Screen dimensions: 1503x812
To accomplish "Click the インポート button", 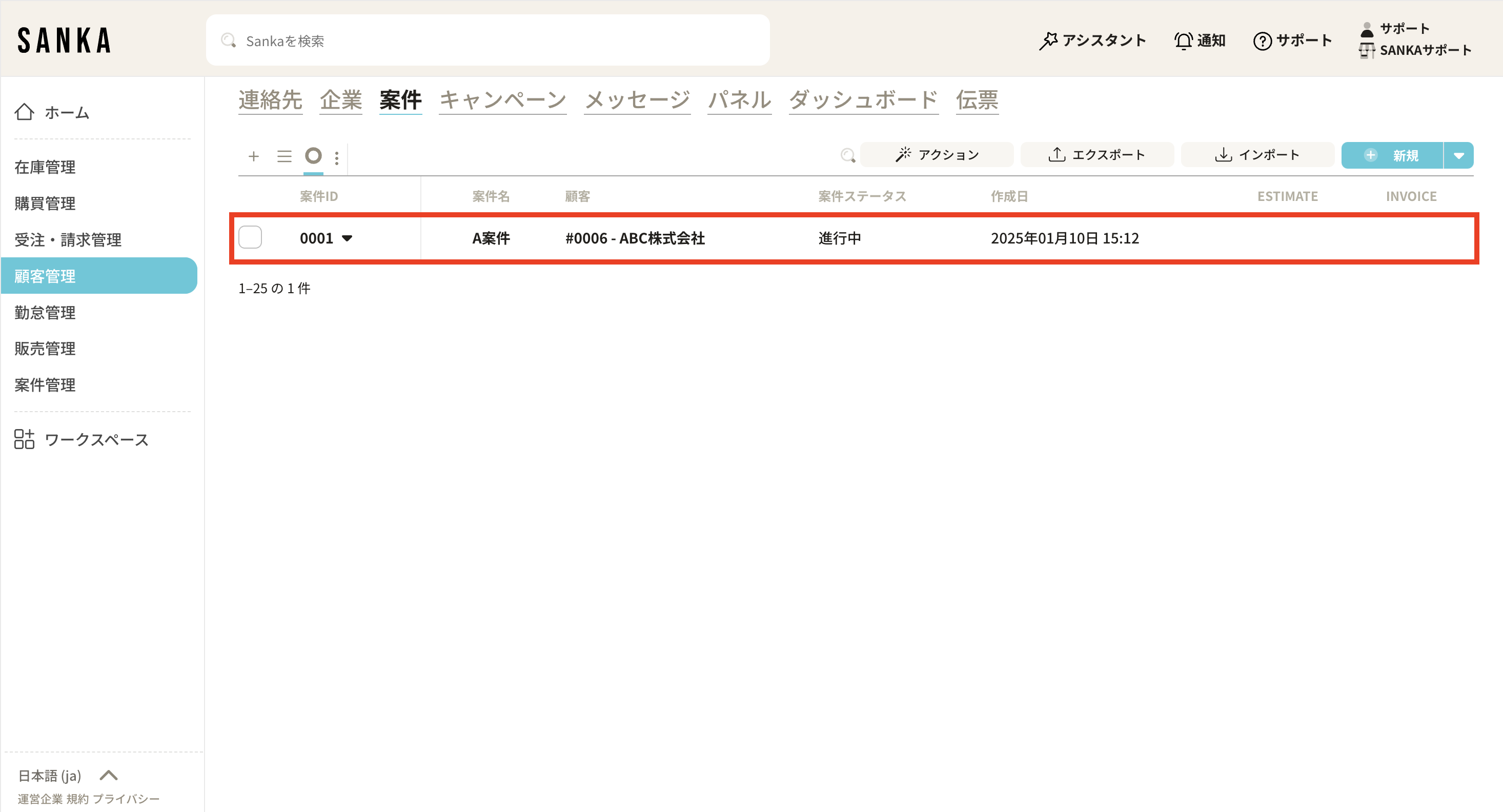I will tap(1257, 155).
